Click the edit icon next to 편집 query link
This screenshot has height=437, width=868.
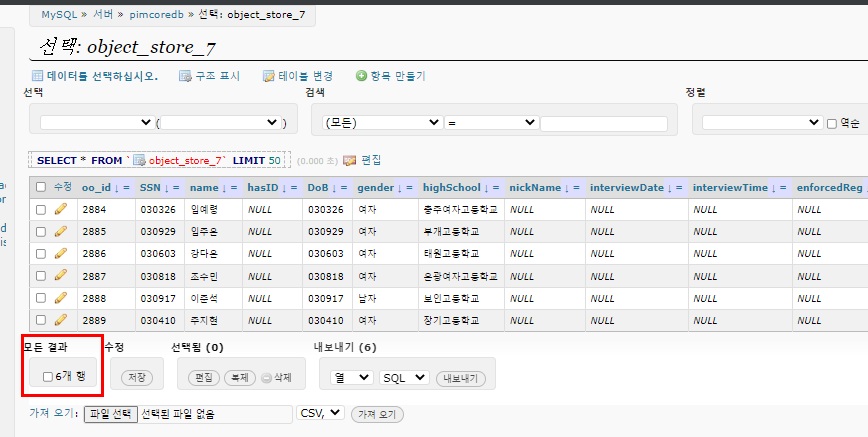coord(349,160)
